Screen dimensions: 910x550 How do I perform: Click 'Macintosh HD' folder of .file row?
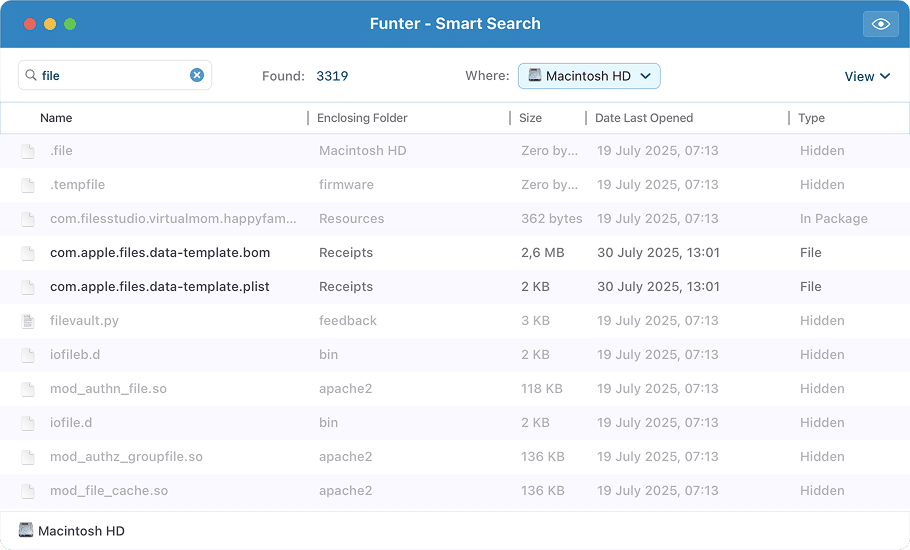[363, 150]
